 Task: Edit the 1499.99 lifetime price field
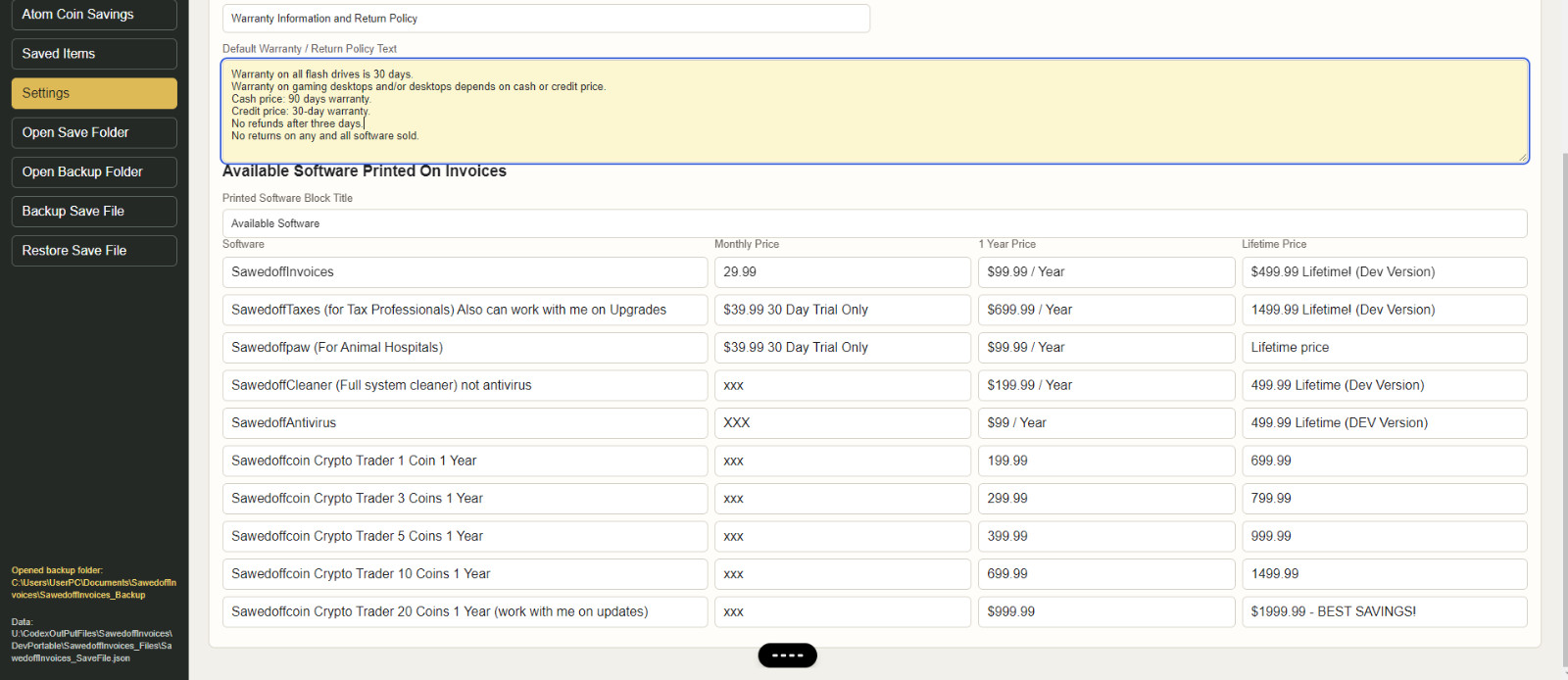(1385, 574)
